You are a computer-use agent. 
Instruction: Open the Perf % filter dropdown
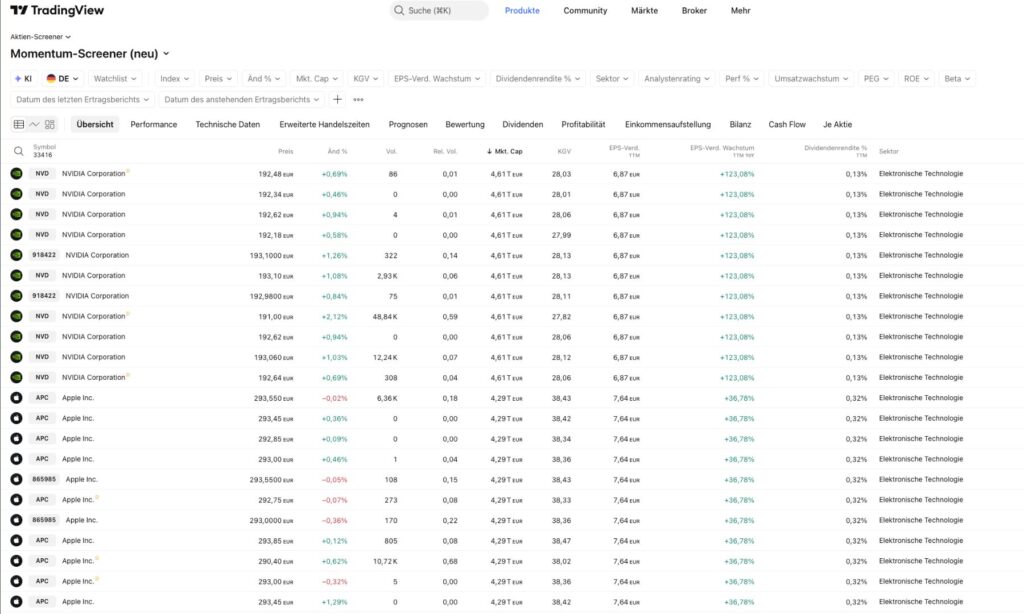point(742,78)
